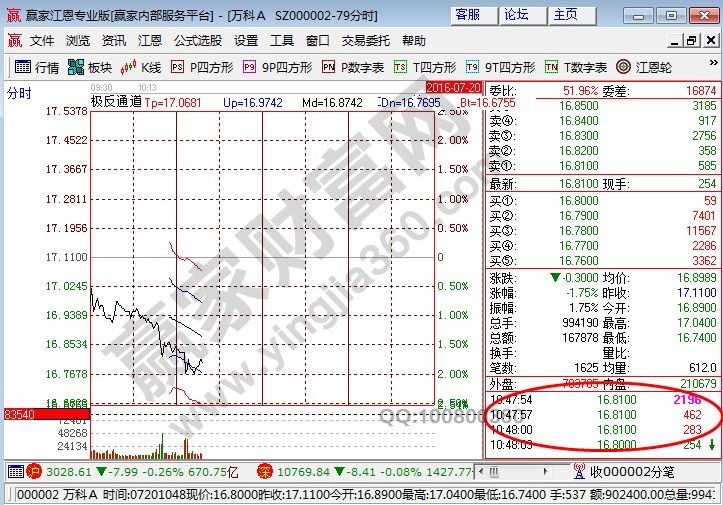Viewport: 723px width, 505px height.
Task: Click the 主页 homepage button
Action: [565, 15]
